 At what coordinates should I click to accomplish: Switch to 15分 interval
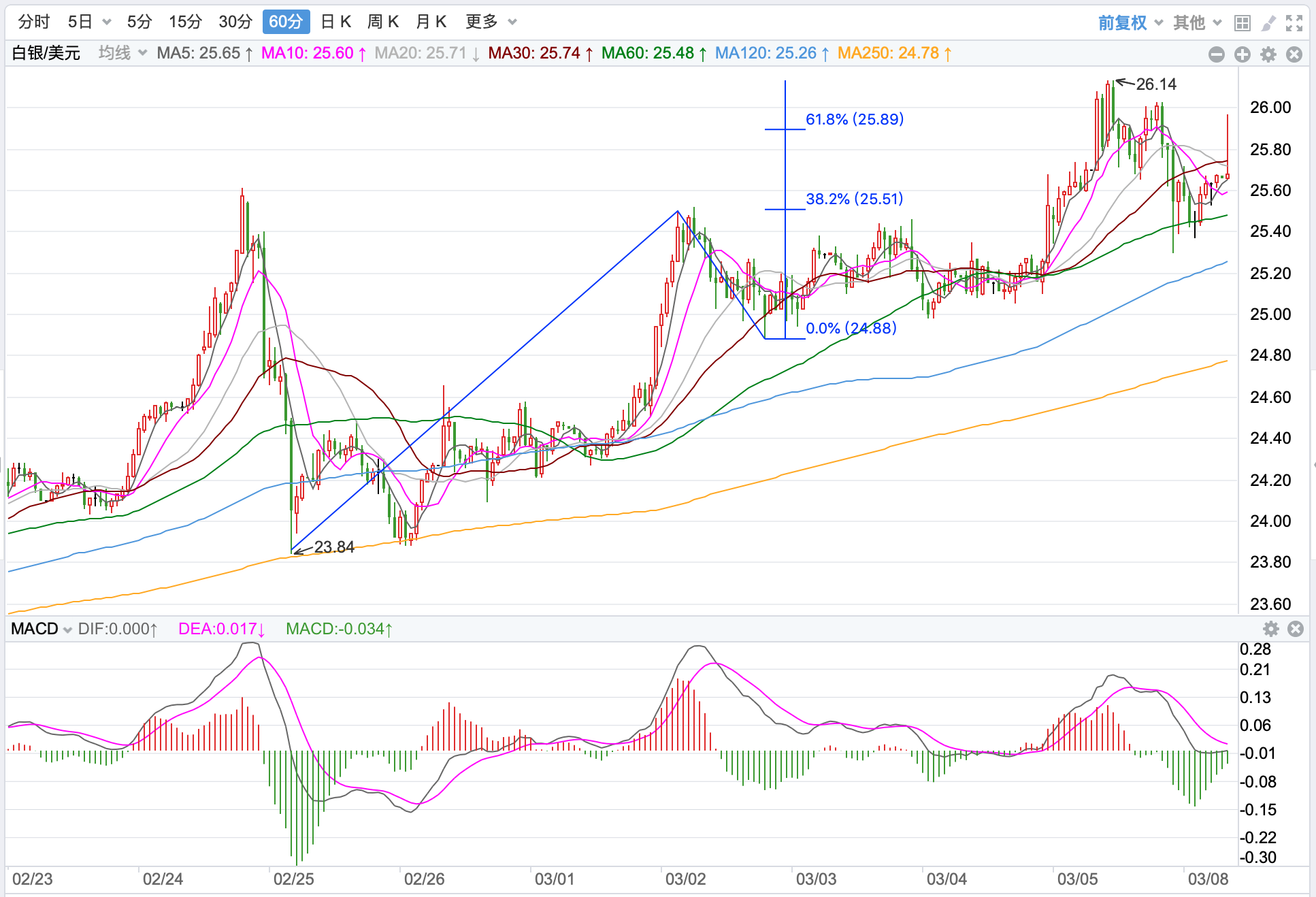pos(185,22)
